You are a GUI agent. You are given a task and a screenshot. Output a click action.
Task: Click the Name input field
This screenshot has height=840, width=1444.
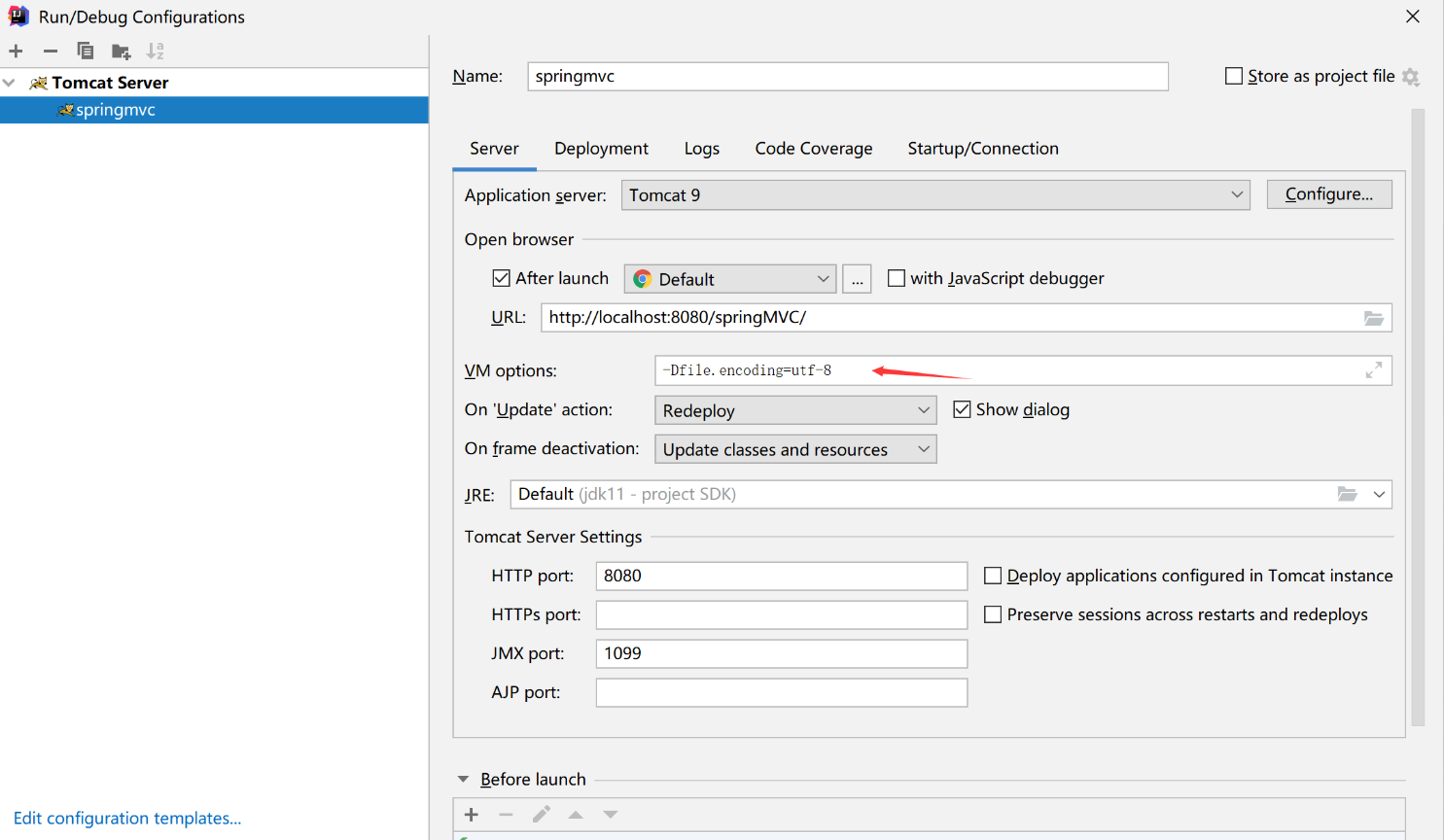(848, 77)
